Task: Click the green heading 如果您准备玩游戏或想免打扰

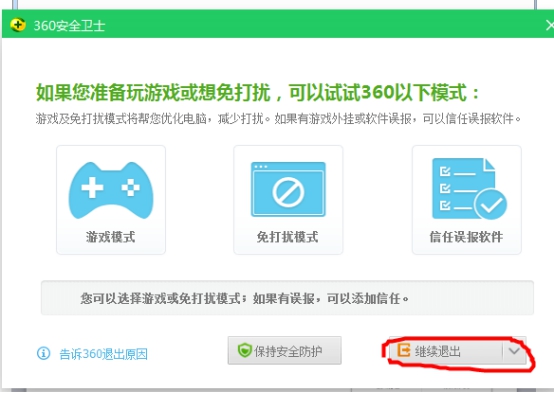Action: [x=153, y=93]
